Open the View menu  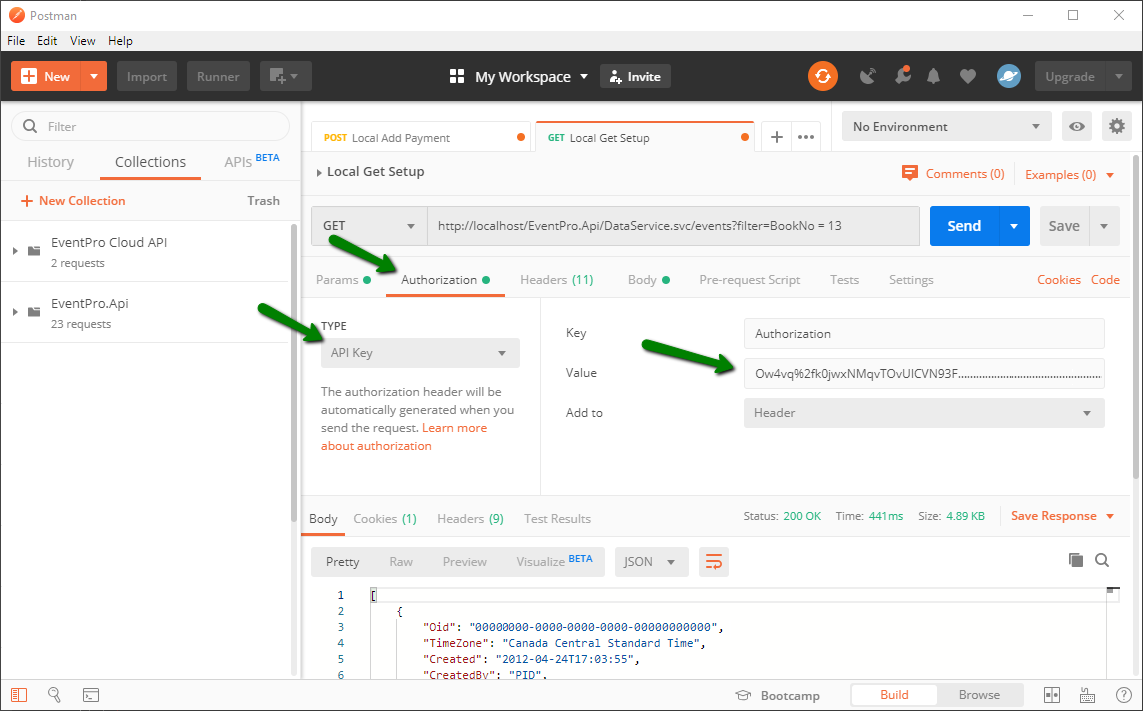tap(82, 41)
